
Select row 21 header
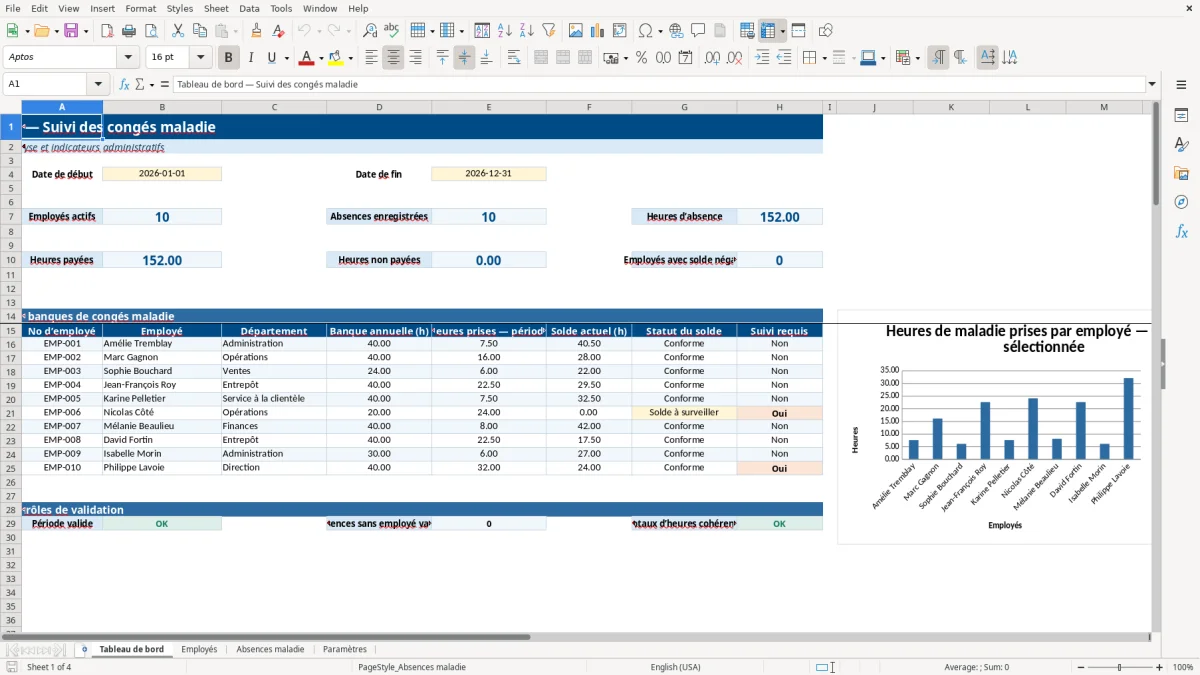click(10, 412)
